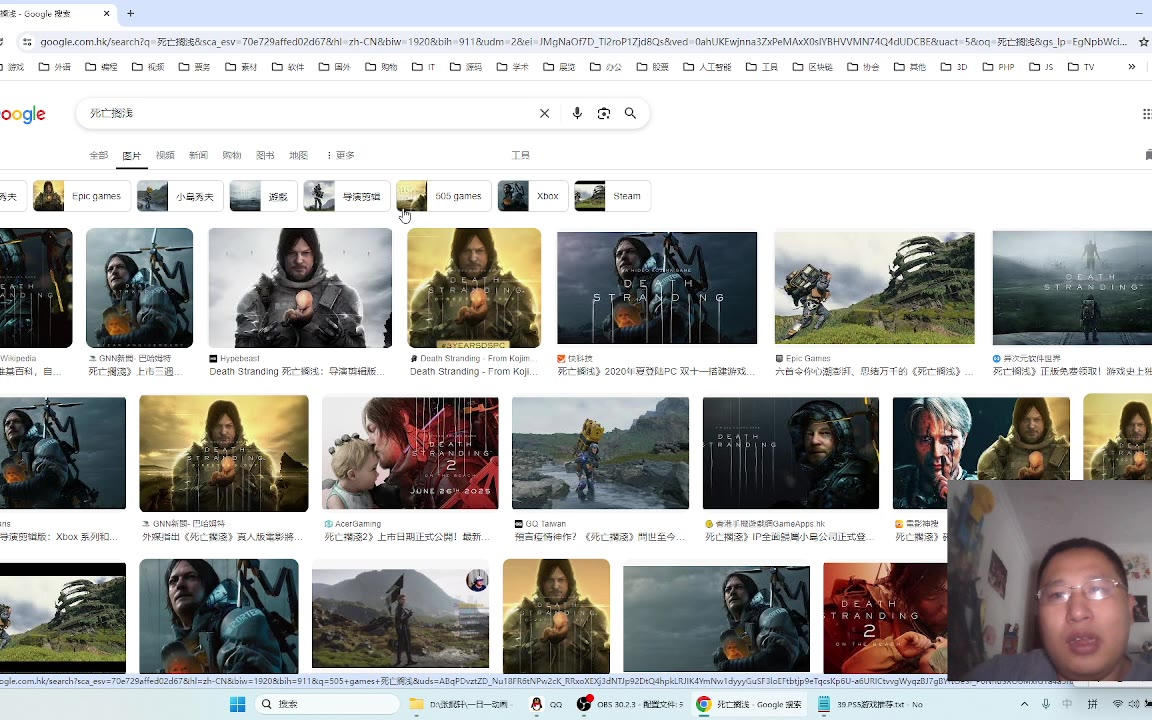The height and width of the screenshot is (720, 1152).
Task: Open the Kojima golden poster image result
Action: tap(474, 287)
